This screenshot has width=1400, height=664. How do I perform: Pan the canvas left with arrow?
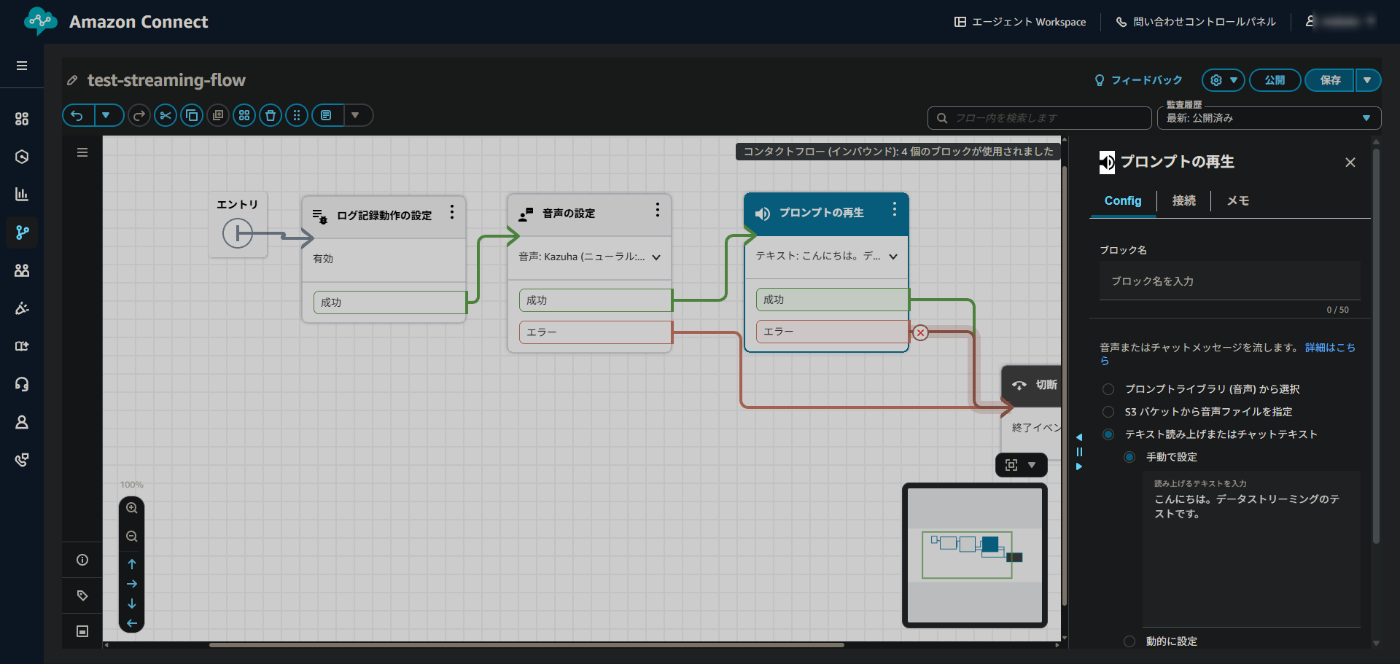[x=132, y=623]
